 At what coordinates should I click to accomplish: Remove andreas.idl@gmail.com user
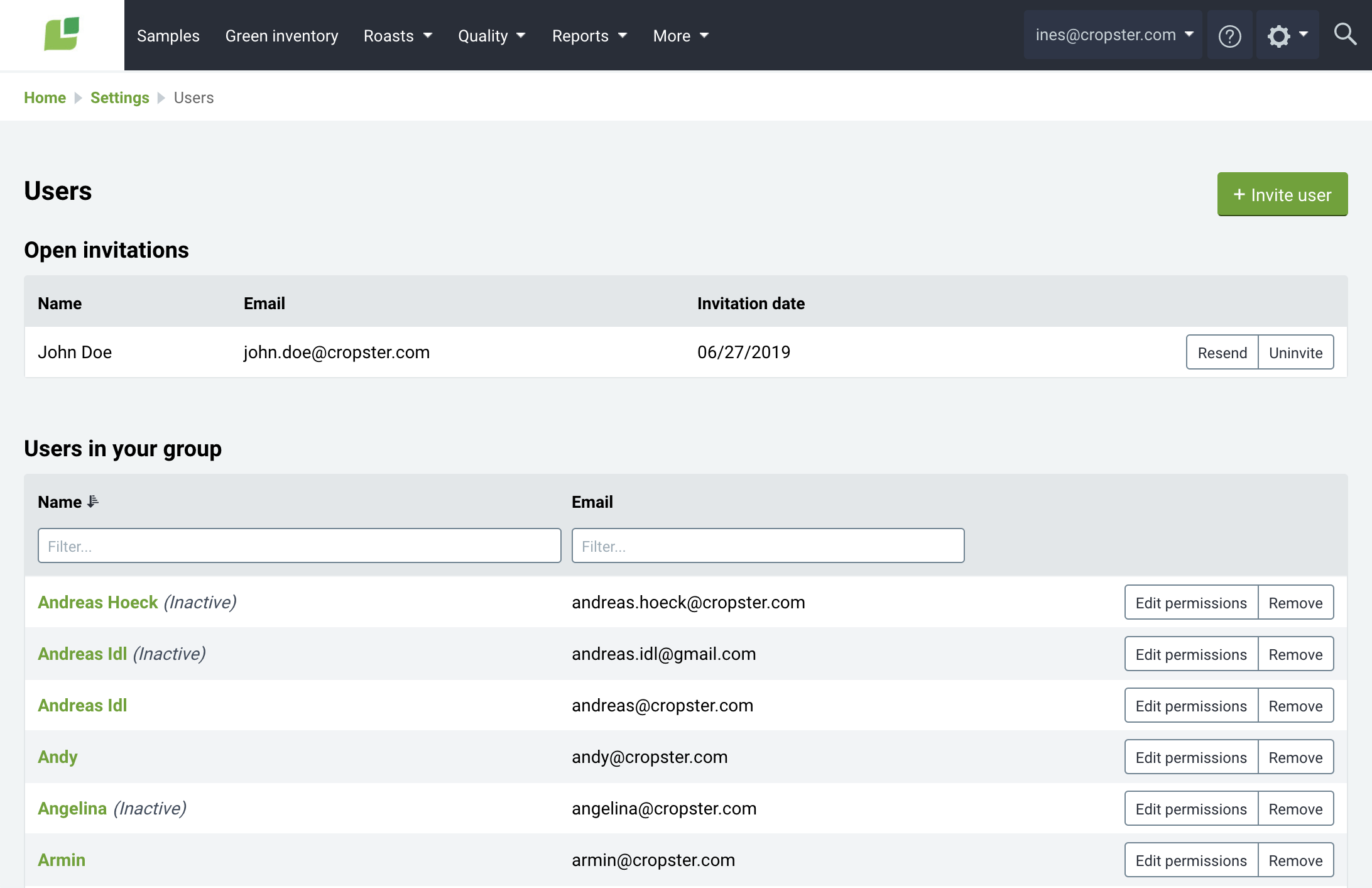point(1295,654)
